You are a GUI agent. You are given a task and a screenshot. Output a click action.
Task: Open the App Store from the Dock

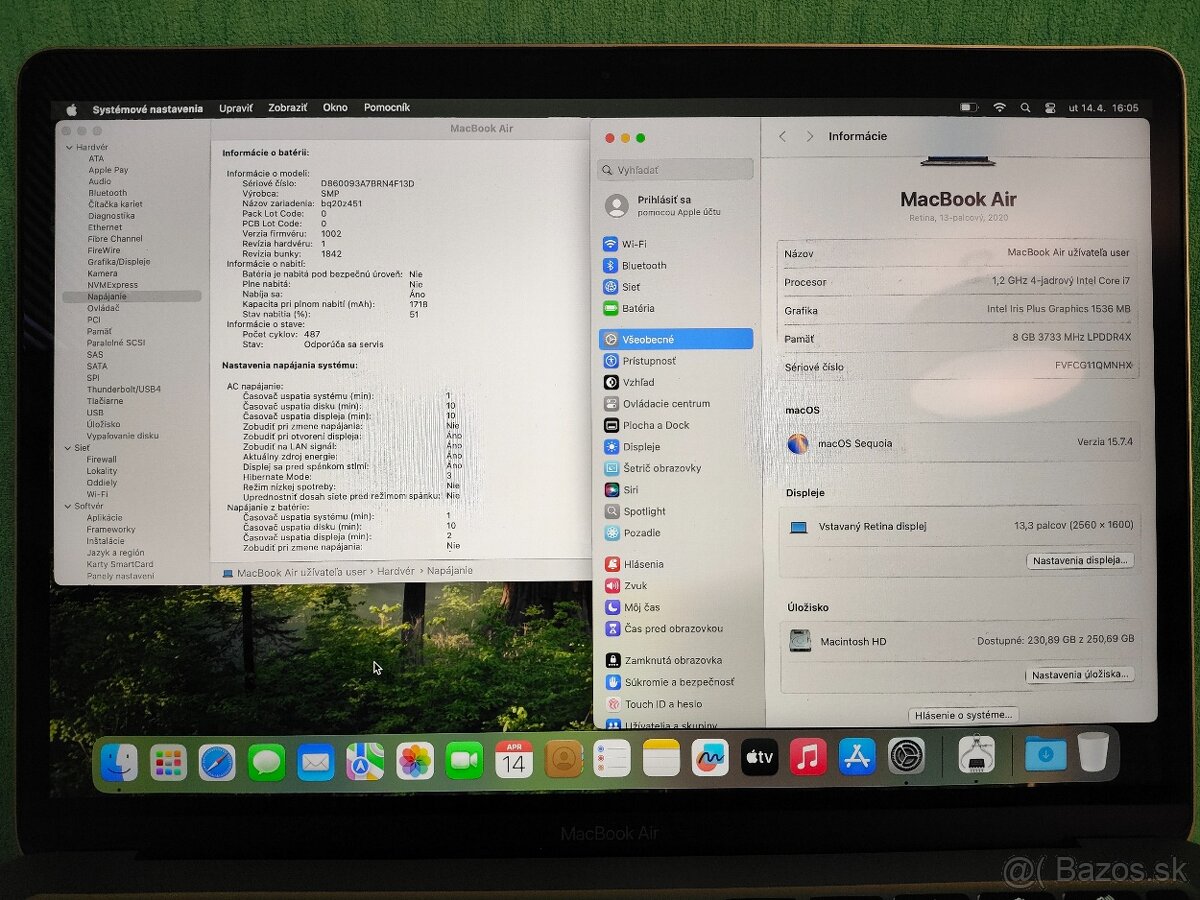click(x=857, y=758)
